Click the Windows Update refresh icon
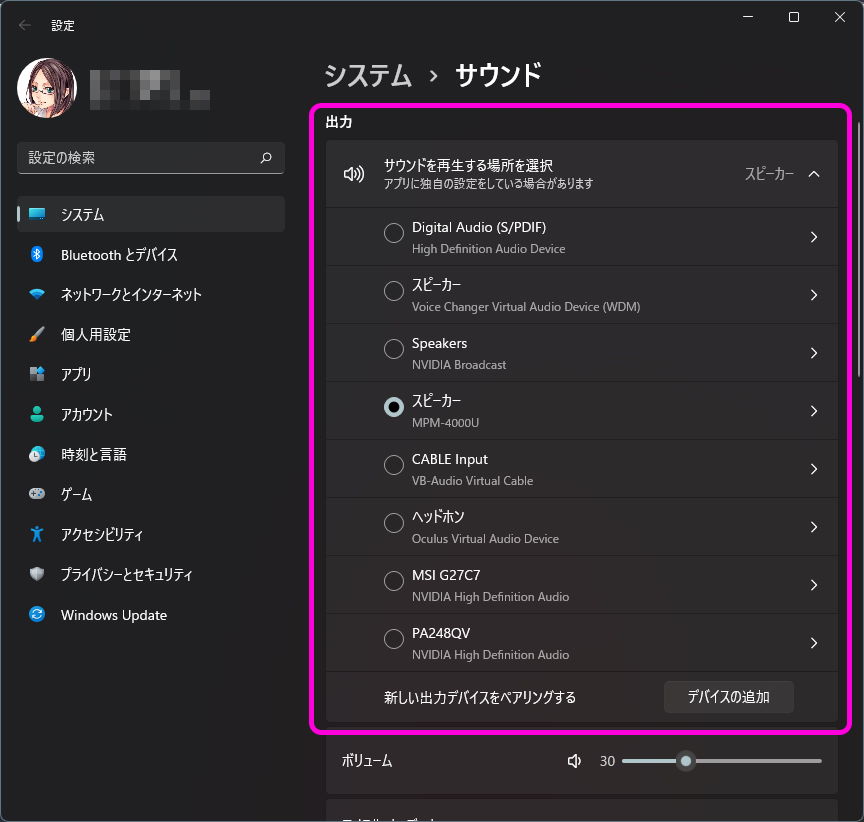864x822 pixels. click(37, 615)
